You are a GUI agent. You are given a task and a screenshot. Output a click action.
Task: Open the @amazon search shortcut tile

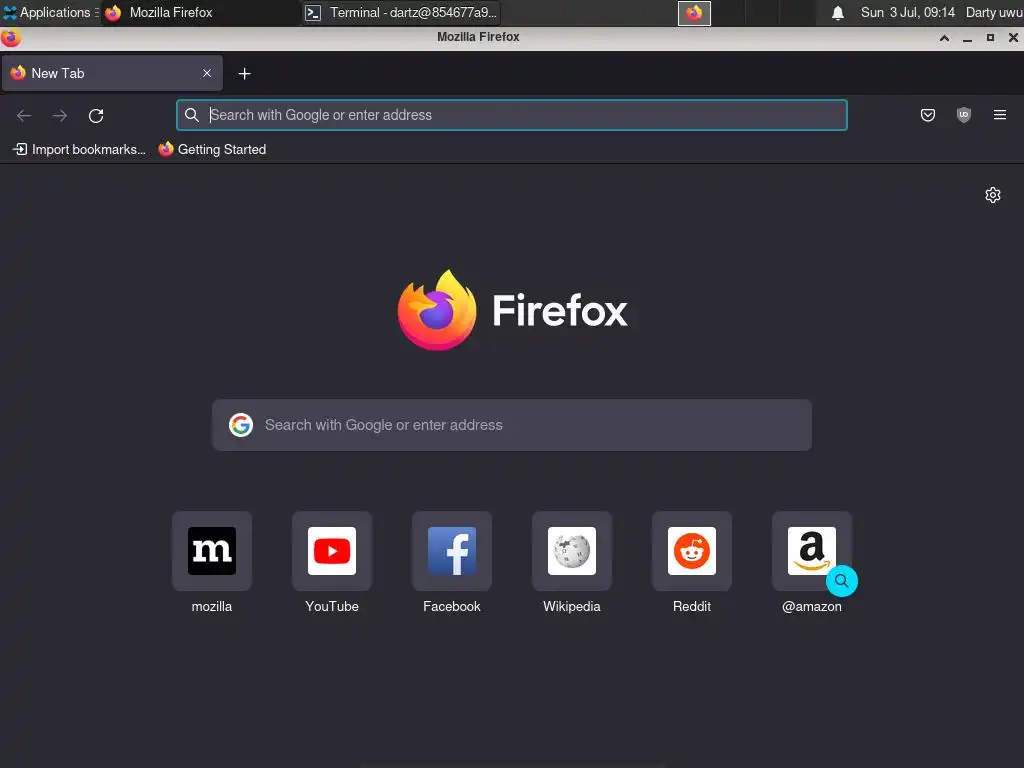pos(812,551)
